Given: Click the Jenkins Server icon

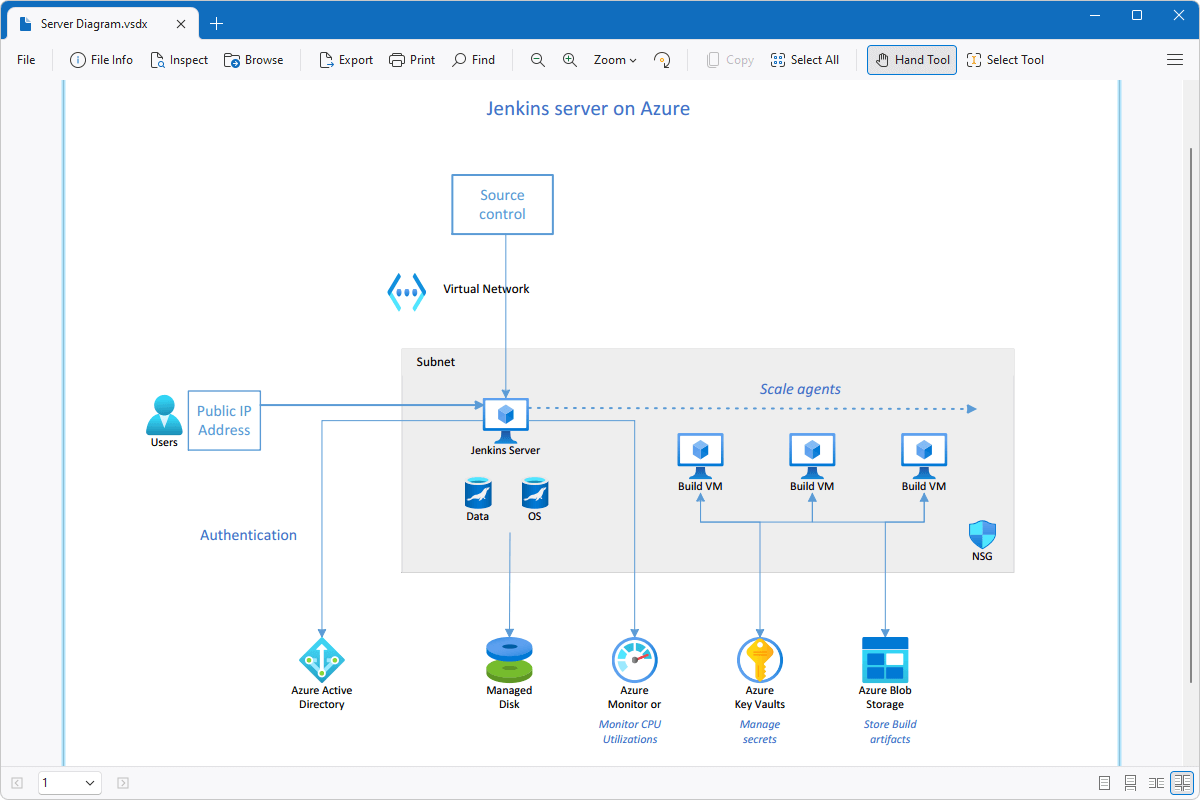Looking at the screenshot, I should coord(506,420).
